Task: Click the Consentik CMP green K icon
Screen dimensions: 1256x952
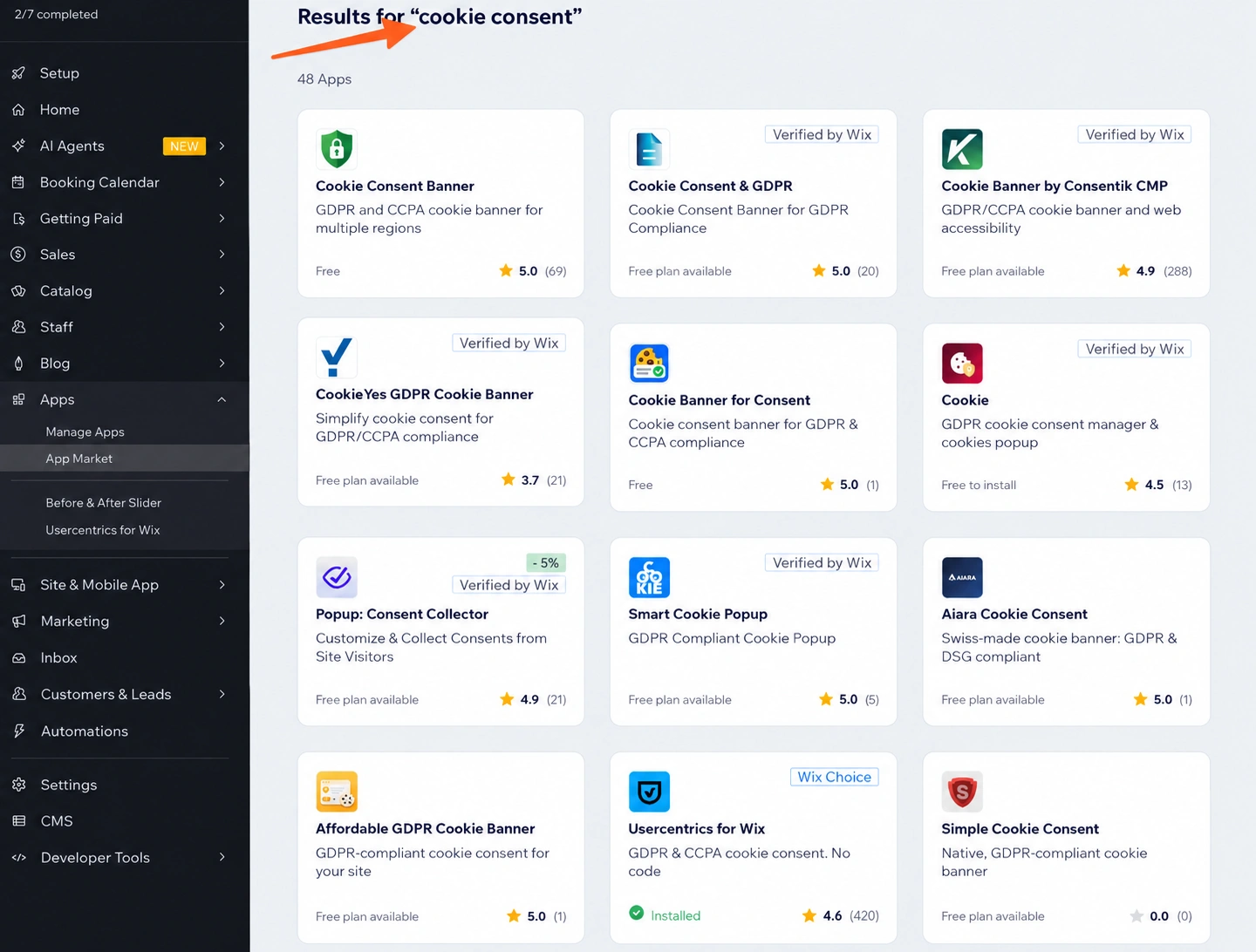Action: click(962, 149)
